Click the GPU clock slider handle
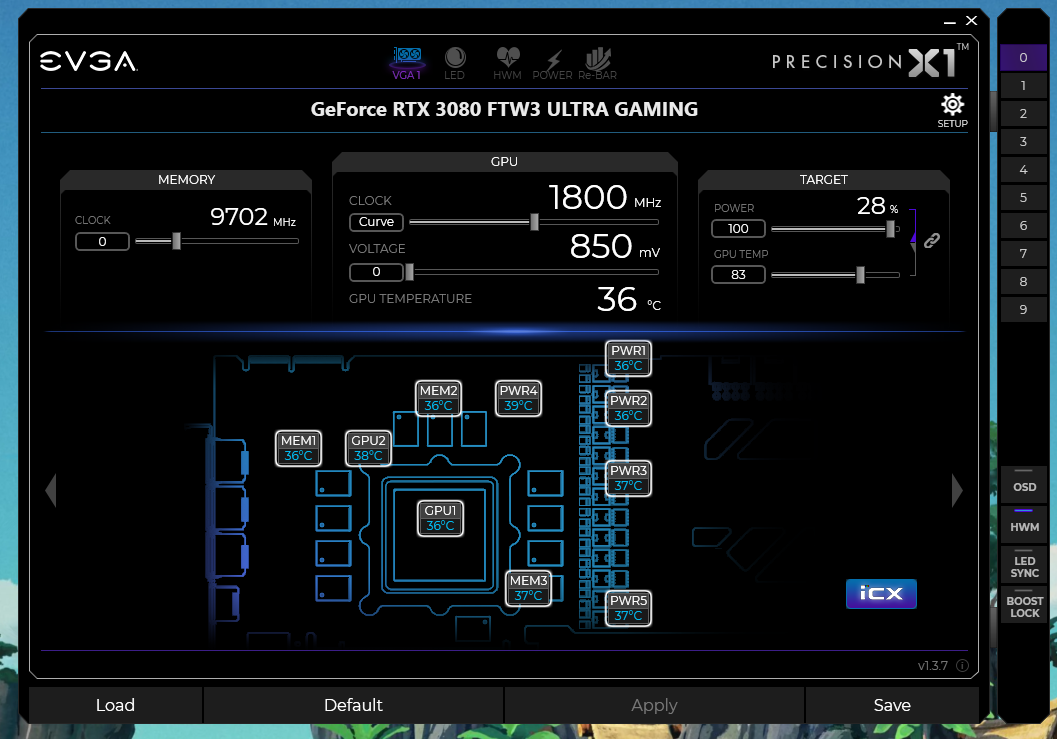Image resolution: width=1057 pixels, height=739 pixels. pyautogui.click(x=535, y=222)
